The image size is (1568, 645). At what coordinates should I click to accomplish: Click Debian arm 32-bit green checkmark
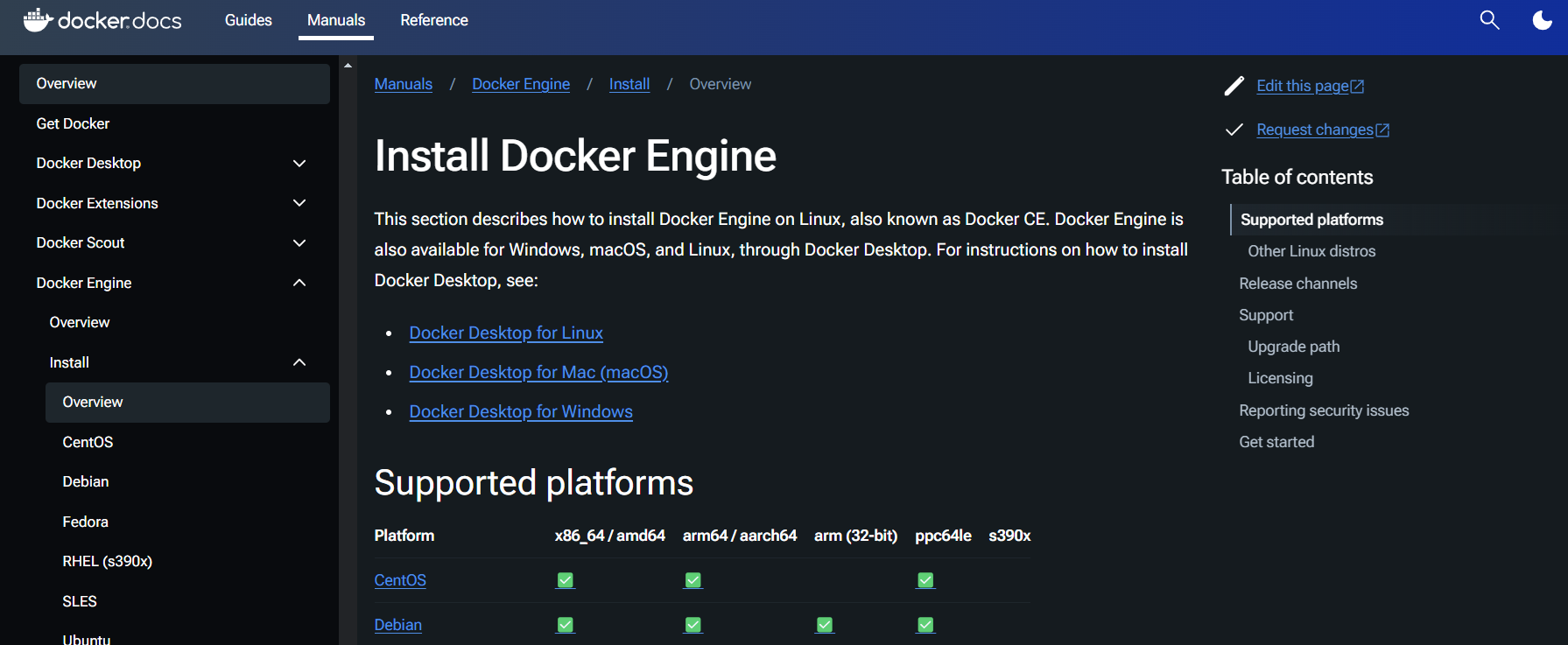click(825, 625)
